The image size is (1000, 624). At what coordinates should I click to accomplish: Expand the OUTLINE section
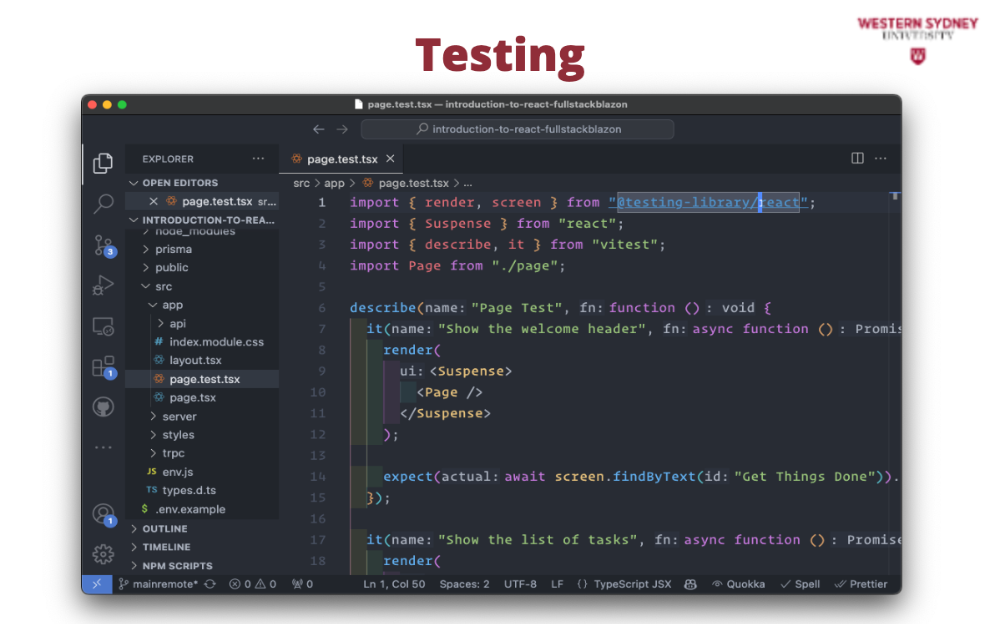164,529
